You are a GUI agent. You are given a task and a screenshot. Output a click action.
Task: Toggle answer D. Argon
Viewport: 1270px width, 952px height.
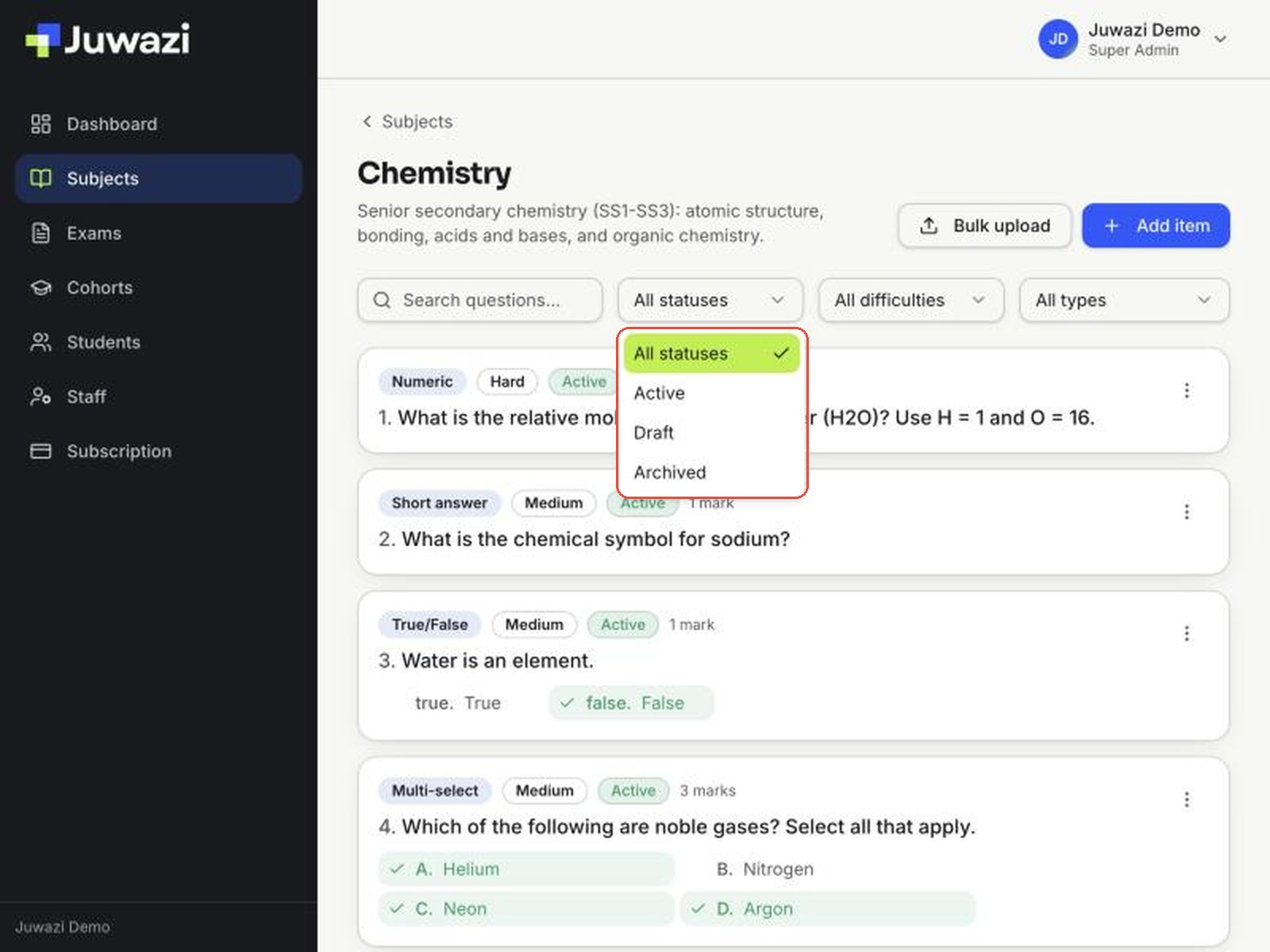(x=828, y=908)
